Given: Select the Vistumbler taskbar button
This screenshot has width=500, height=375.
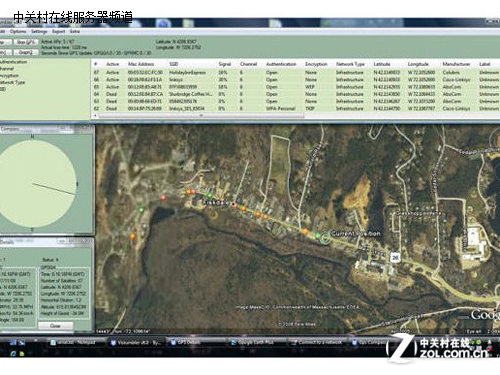Looking at the screenshot, I should 136,342.
